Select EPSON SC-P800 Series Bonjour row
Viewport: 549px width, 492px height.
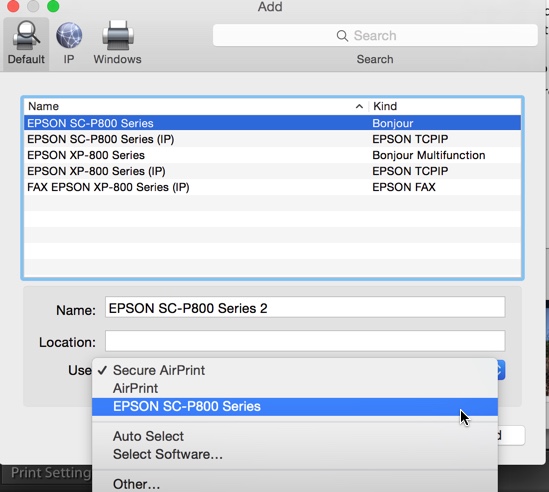(272, 123)
